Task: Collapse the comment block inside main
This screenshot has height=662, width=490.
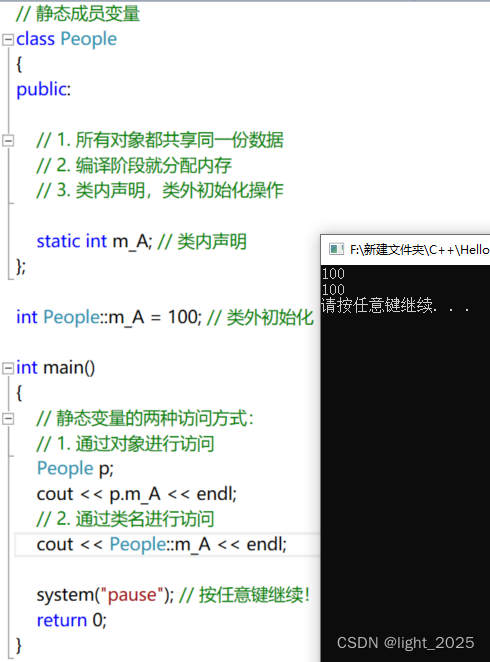Action: point(8,419)
